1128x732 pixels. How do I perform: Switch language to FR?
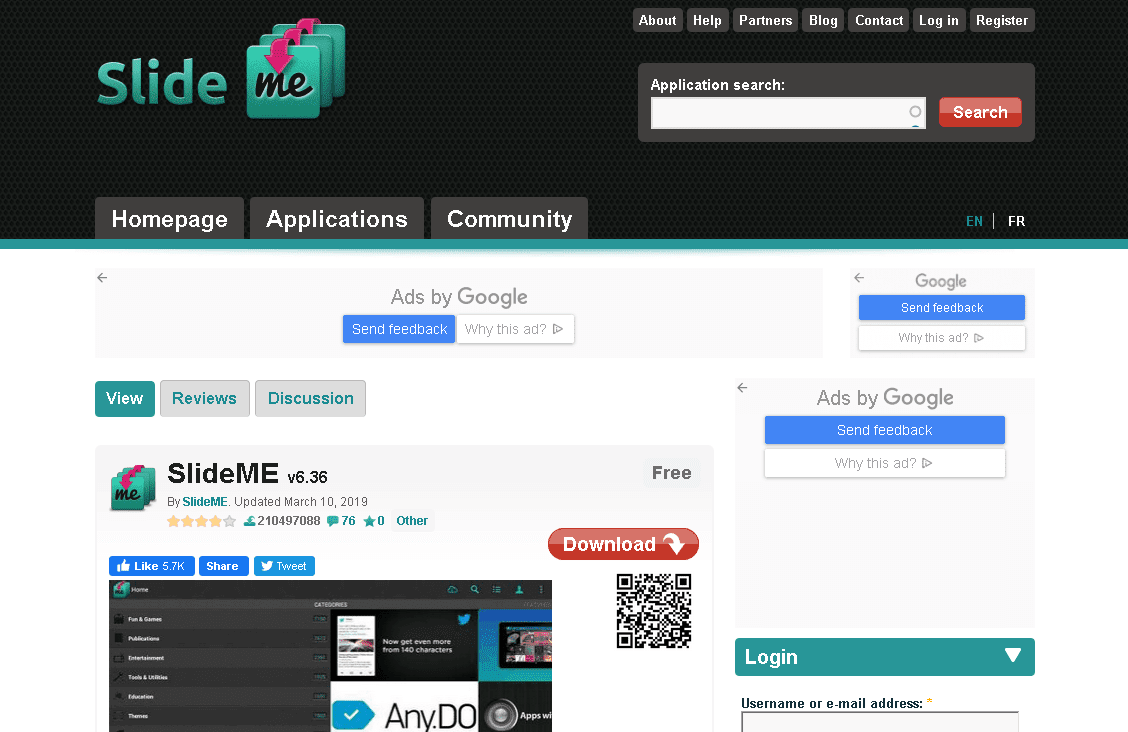click(x=1016, y=221)
